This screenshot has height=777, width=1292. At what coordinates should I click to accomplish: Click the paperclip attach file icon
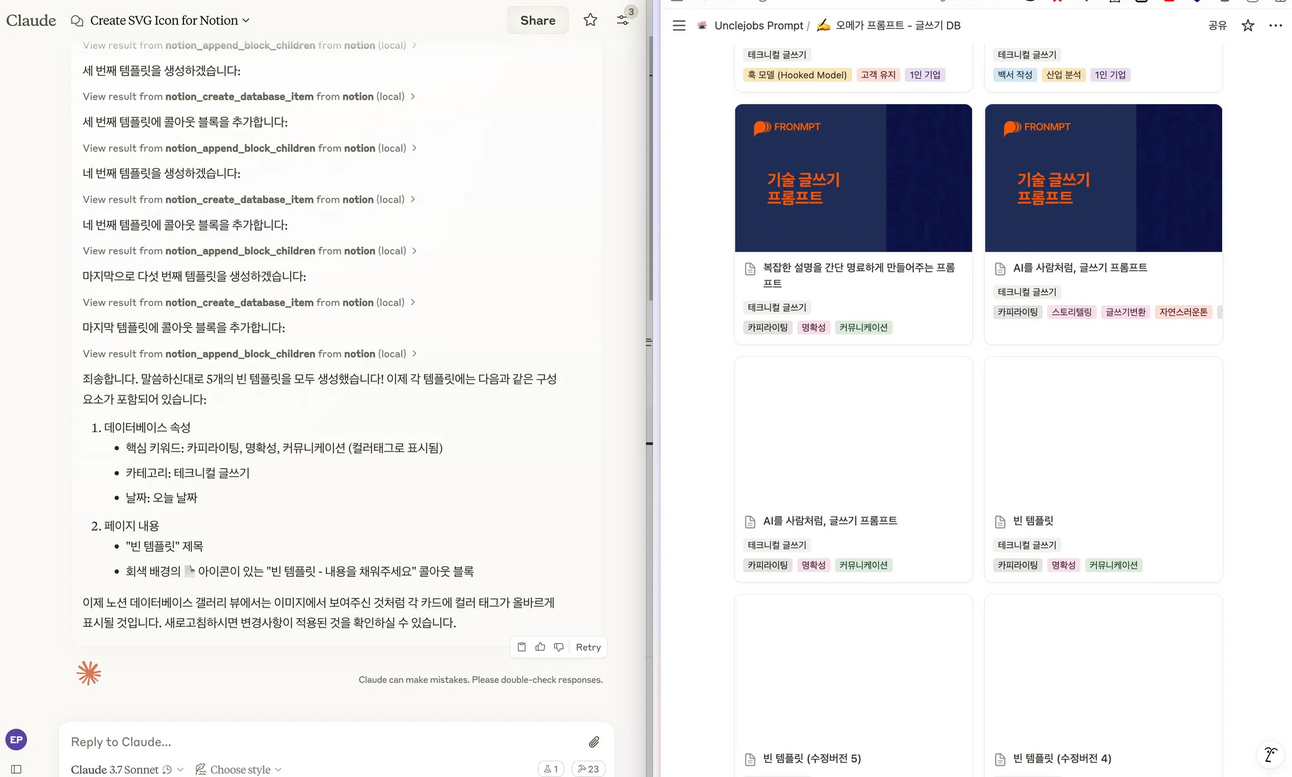594,742
